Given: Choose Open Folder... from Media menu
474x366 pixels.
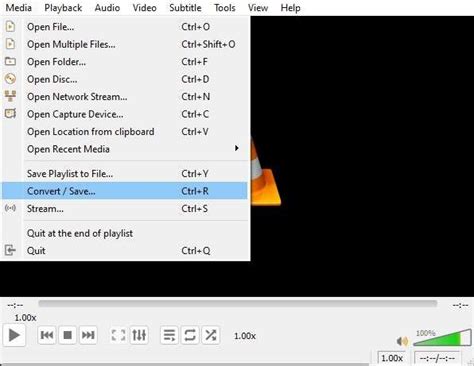Looking at the screenshot, I should 125,62.
